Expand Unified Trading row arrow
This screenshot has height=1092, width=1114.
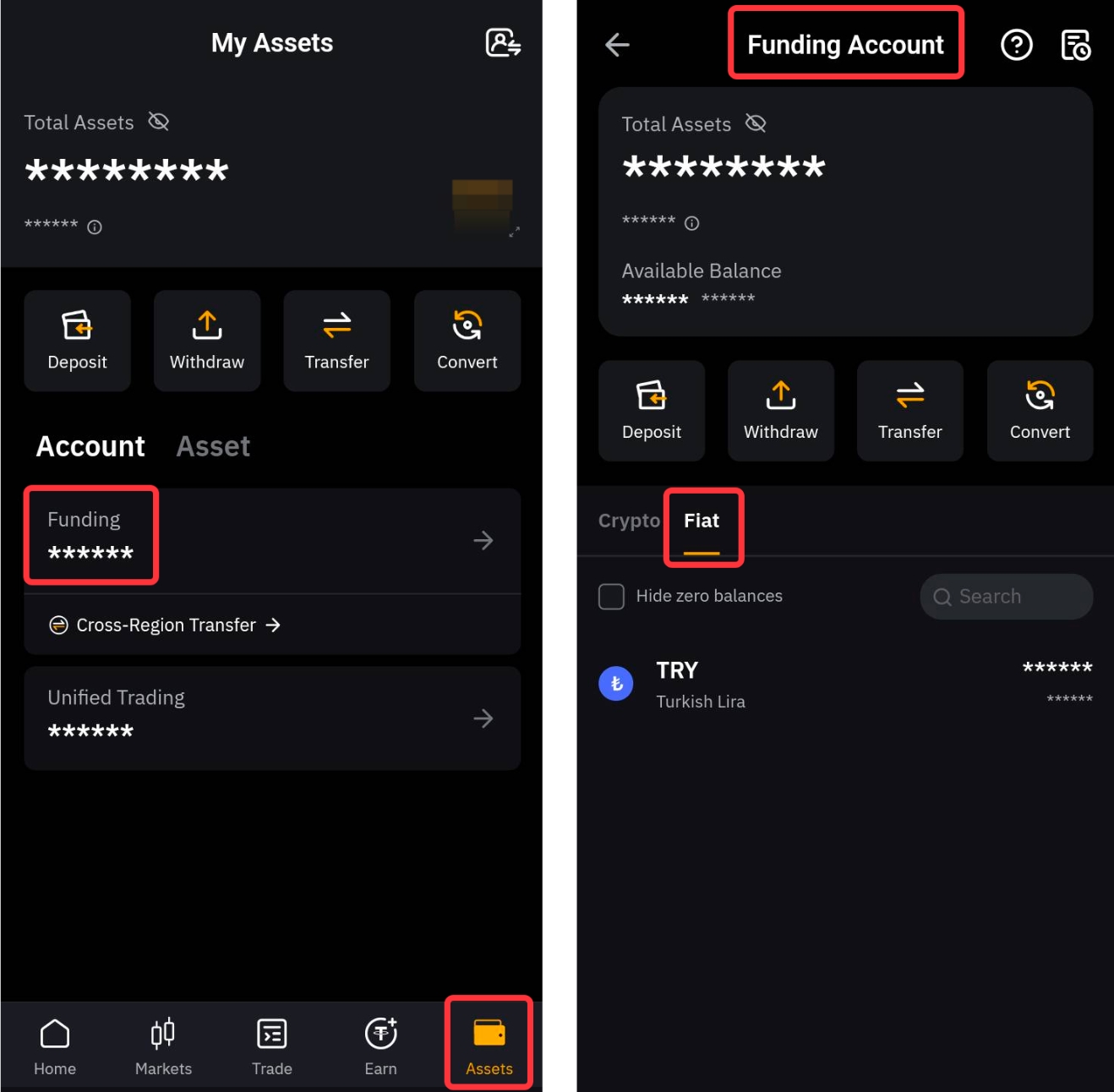coord(483,718)
